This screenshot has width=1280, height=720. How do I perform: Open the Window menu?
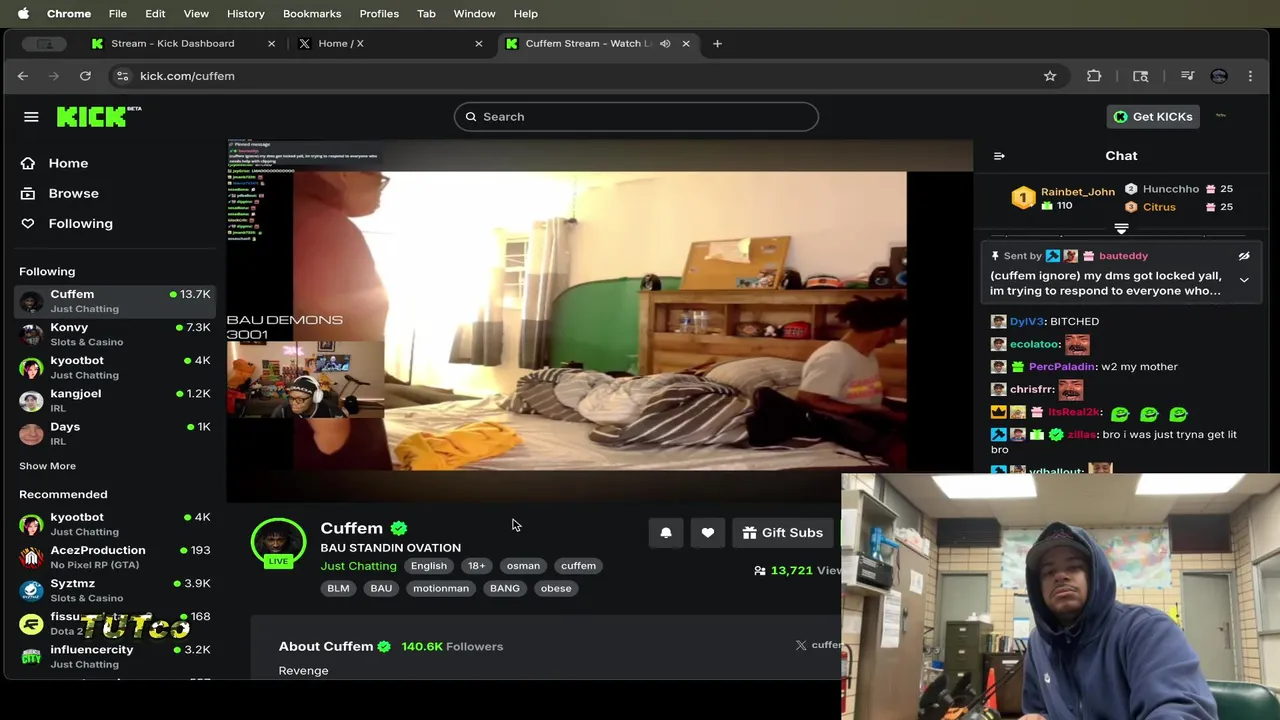(474, 13)
